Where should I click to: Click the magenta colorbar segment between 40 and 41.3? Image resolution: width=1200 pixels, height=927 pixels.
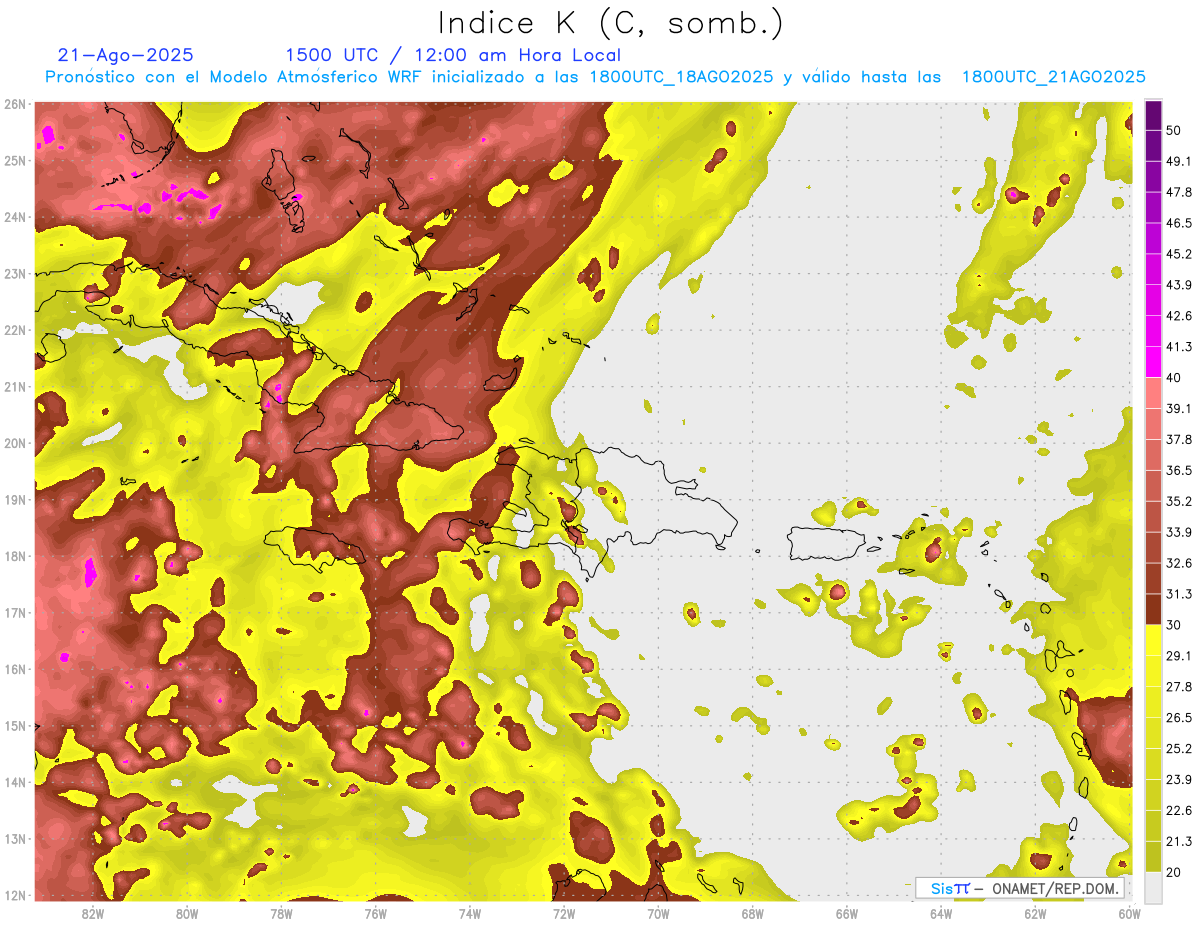coord(1153,362)
